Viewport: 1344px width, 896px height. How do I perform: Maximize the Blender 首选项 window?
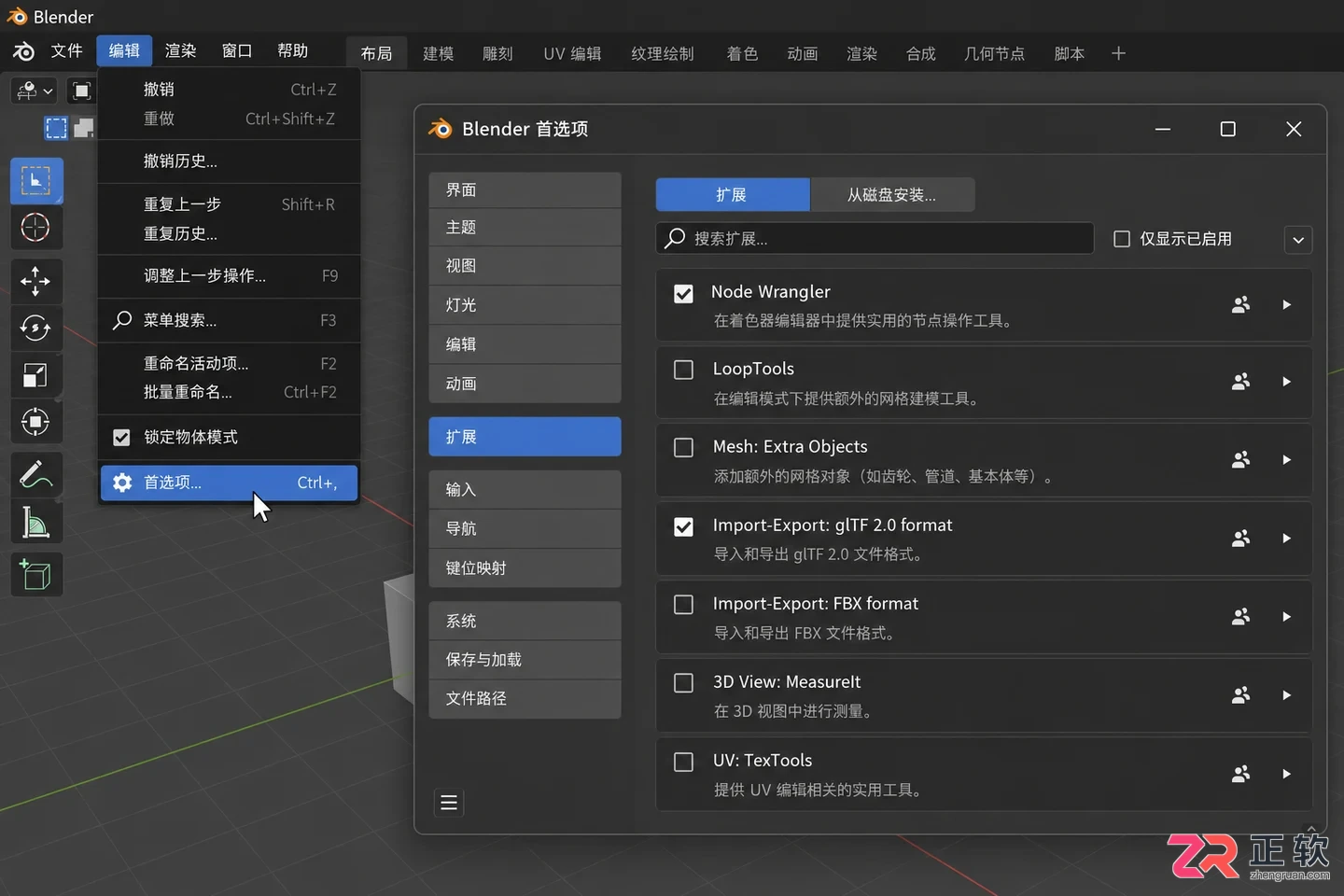coord(1228,129)
